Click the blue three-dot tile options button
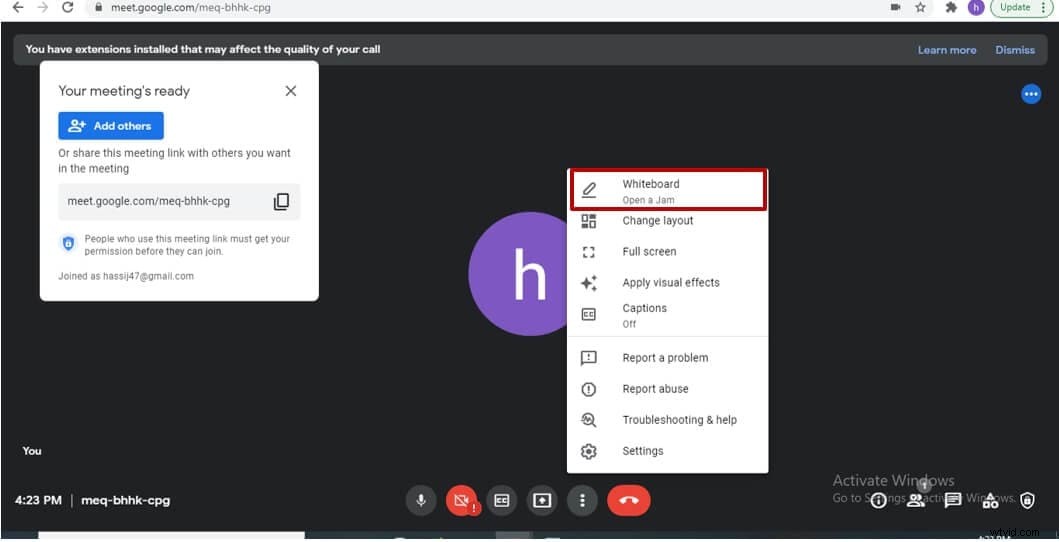The width and height of the screenshot is (1059, 542). pos(1031,94)
